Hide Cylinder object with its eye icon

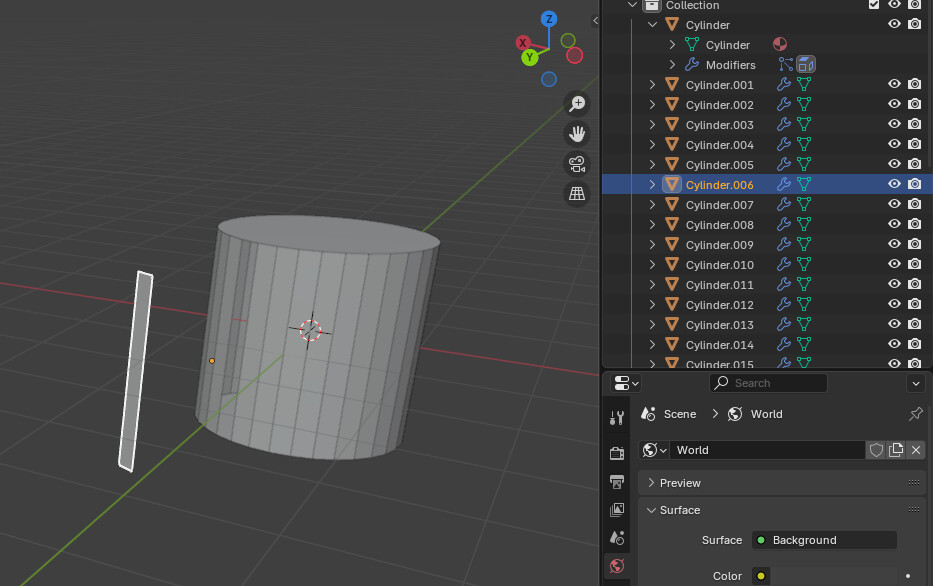894,24
